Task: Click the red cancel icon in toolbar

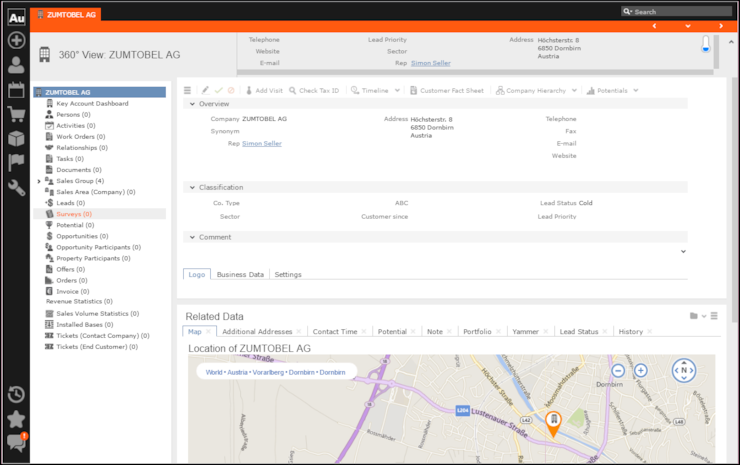Action: tap(231, 90)
